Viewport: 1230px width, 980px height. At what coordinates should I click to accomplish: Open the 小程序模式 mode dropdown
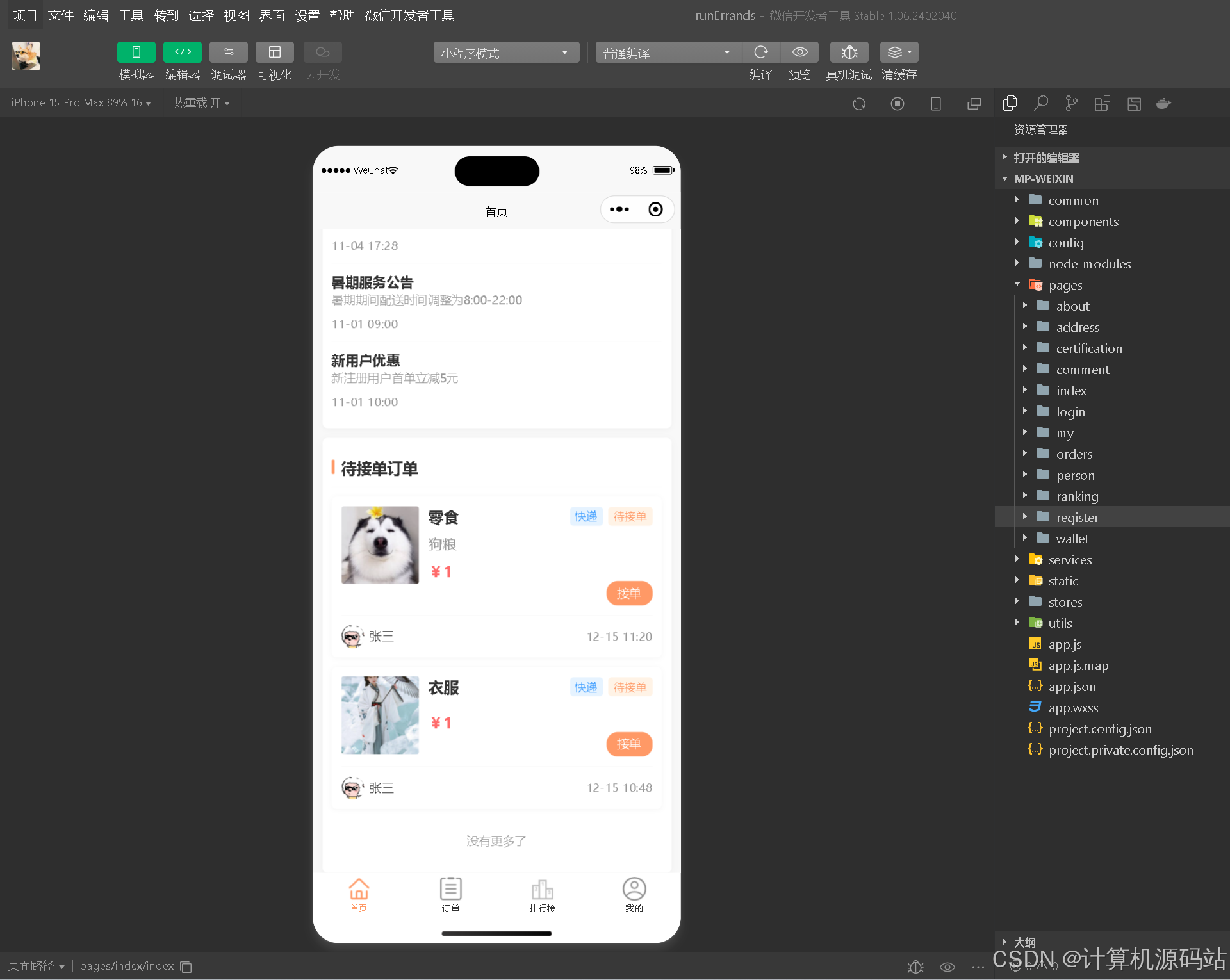click(x=505, y=53)
